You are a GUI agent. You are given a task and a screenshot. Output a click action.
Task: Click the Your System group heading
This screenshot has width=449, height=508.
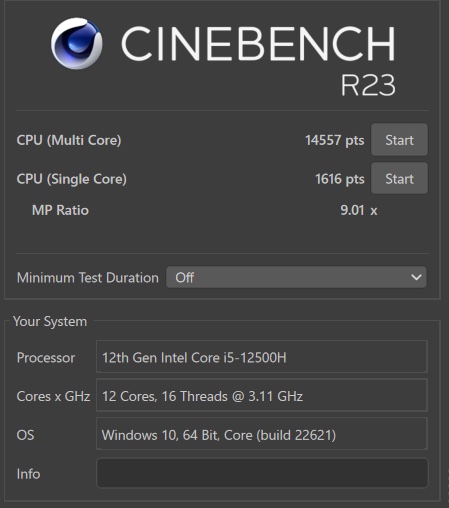(x=50, y=322)
